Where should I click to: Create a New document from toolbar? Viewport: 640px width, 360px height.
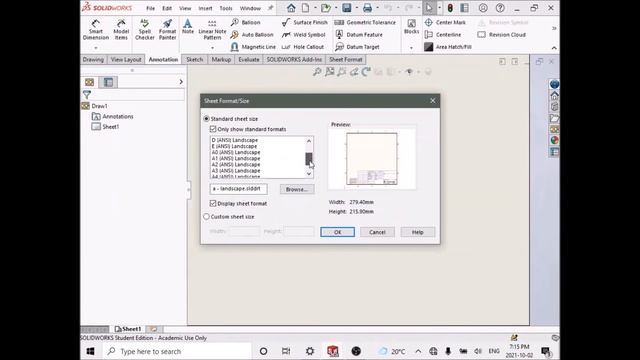(306, 8)
